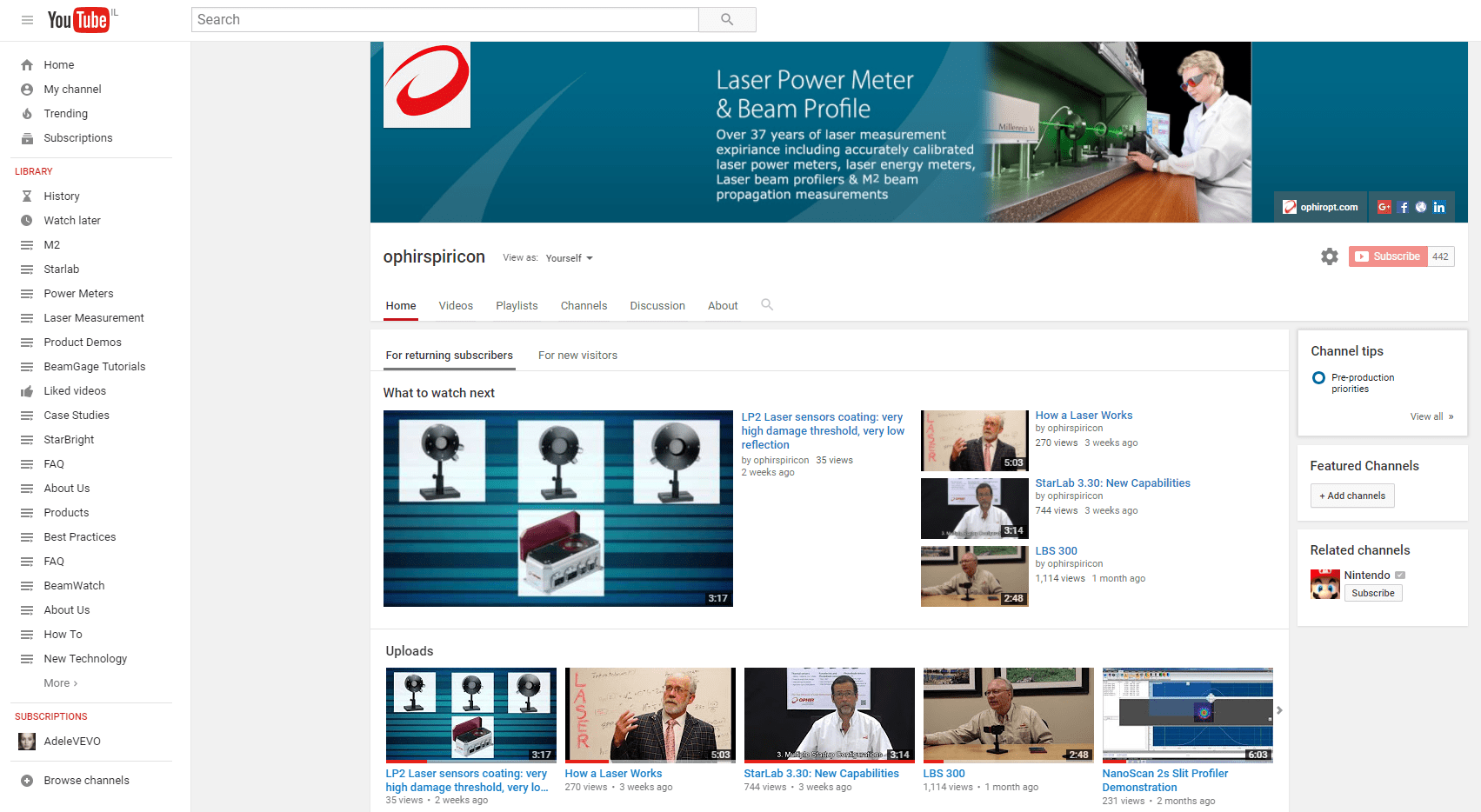The image size is (1481, 812).
Task: Open the Trending page
Action: tap(65, 114)
